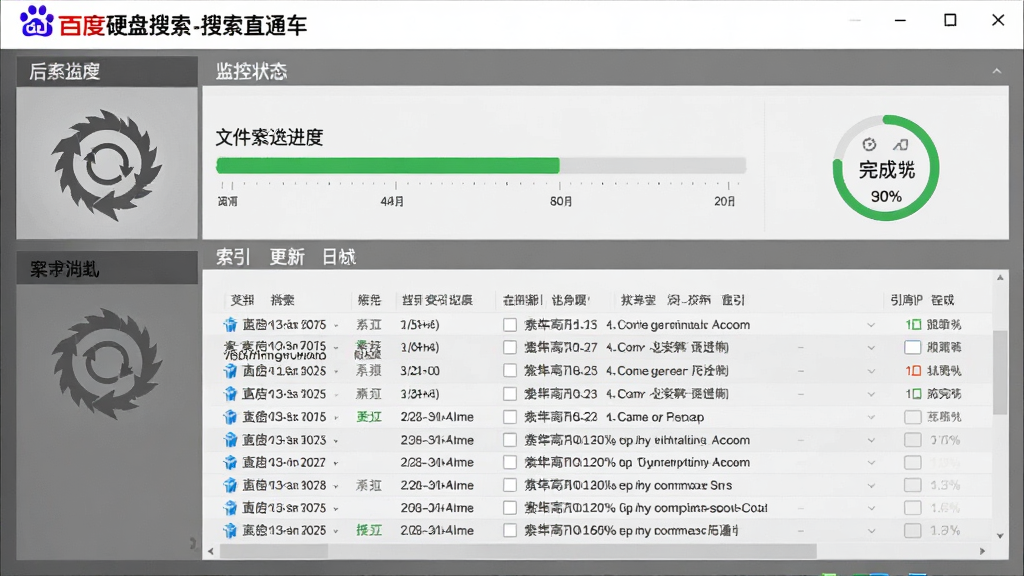Expand the end chevron of 10-27 row

tap(871, 347)
